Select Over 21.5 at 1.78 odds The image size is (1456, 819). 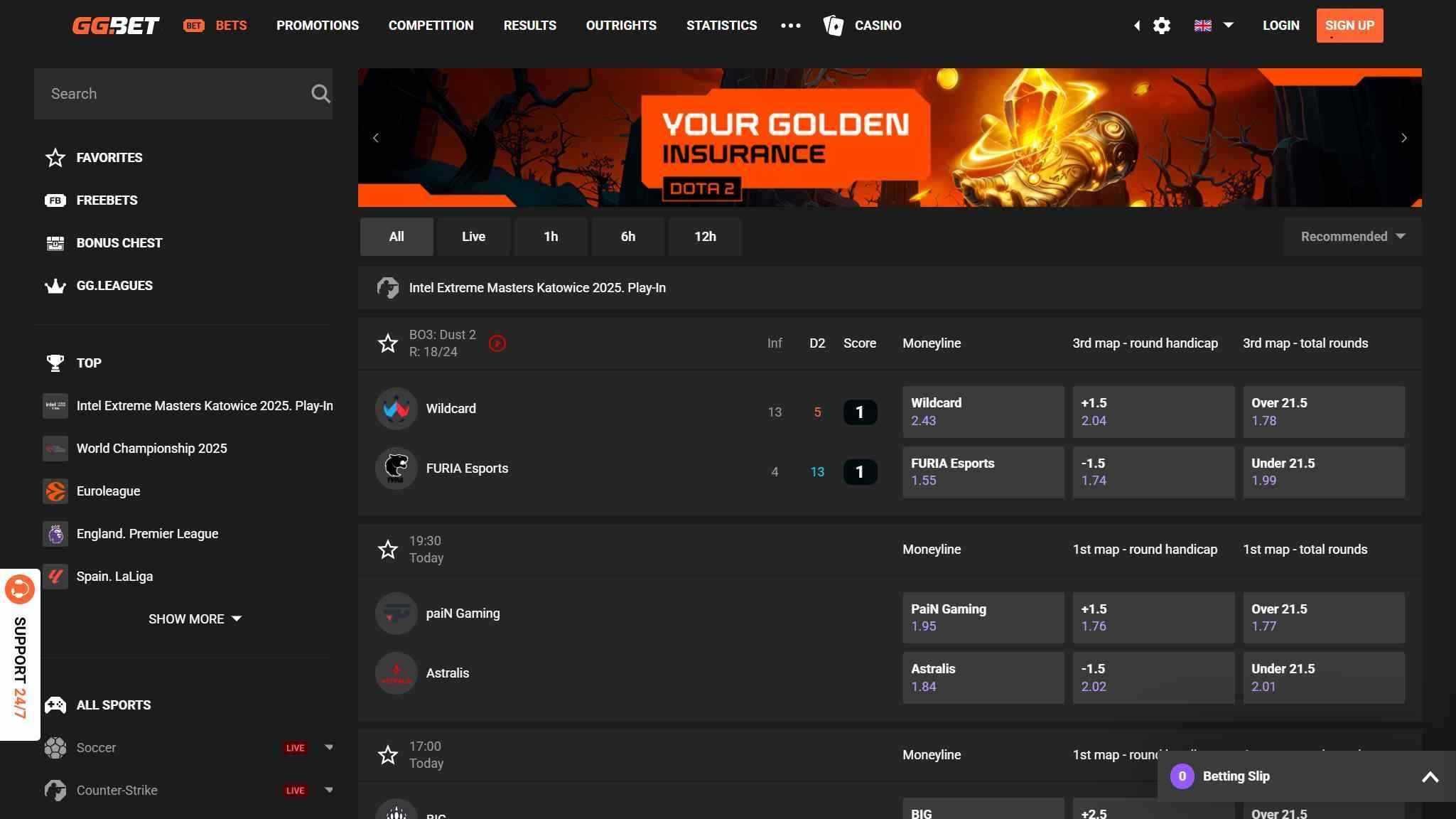[x=1323, y=412]
